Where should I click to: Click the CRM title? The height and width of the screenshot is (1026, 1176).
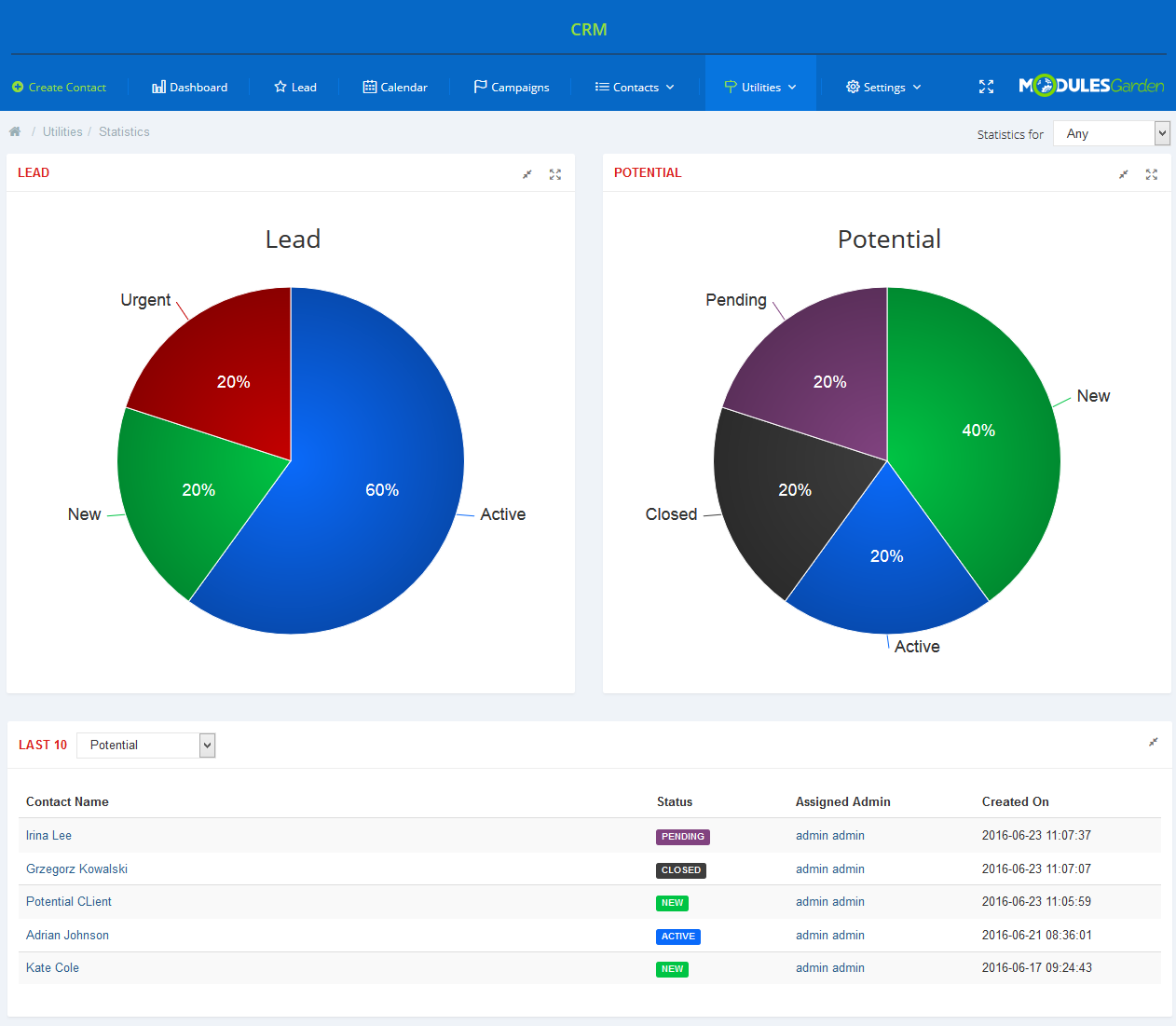[589, 30]
